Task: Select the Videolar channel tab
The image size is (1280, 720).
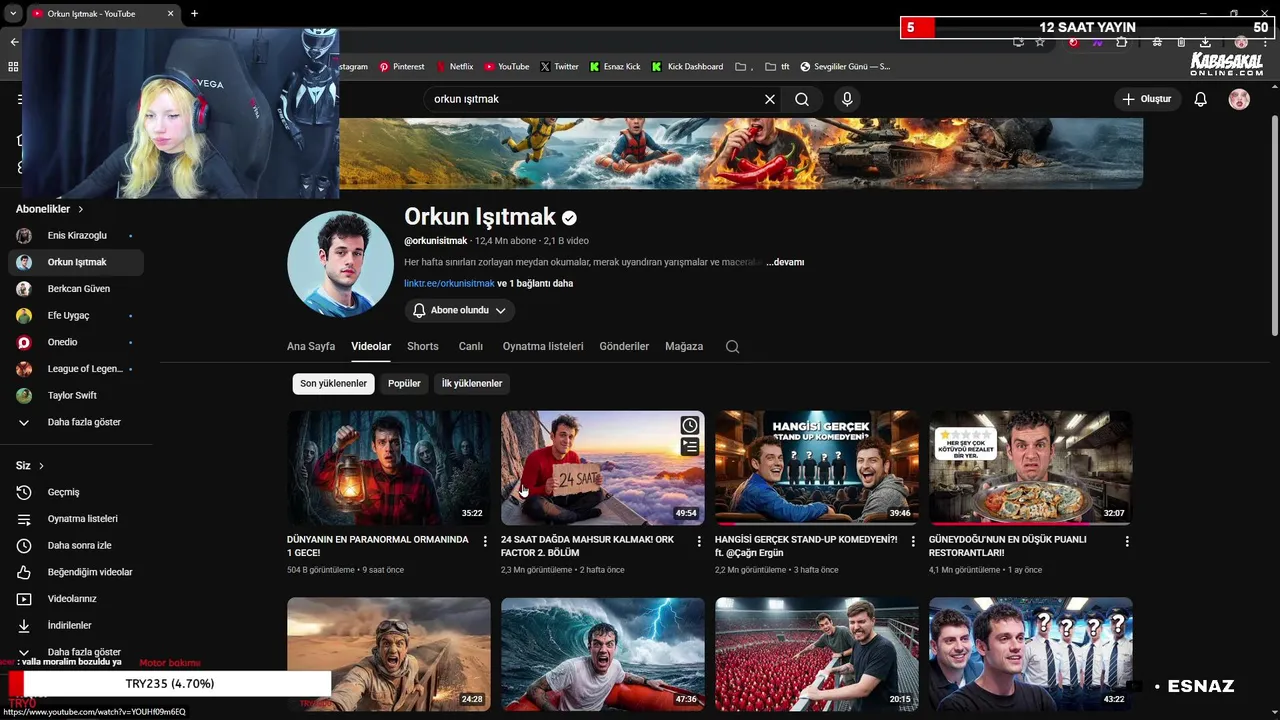Action: point(371,346)
